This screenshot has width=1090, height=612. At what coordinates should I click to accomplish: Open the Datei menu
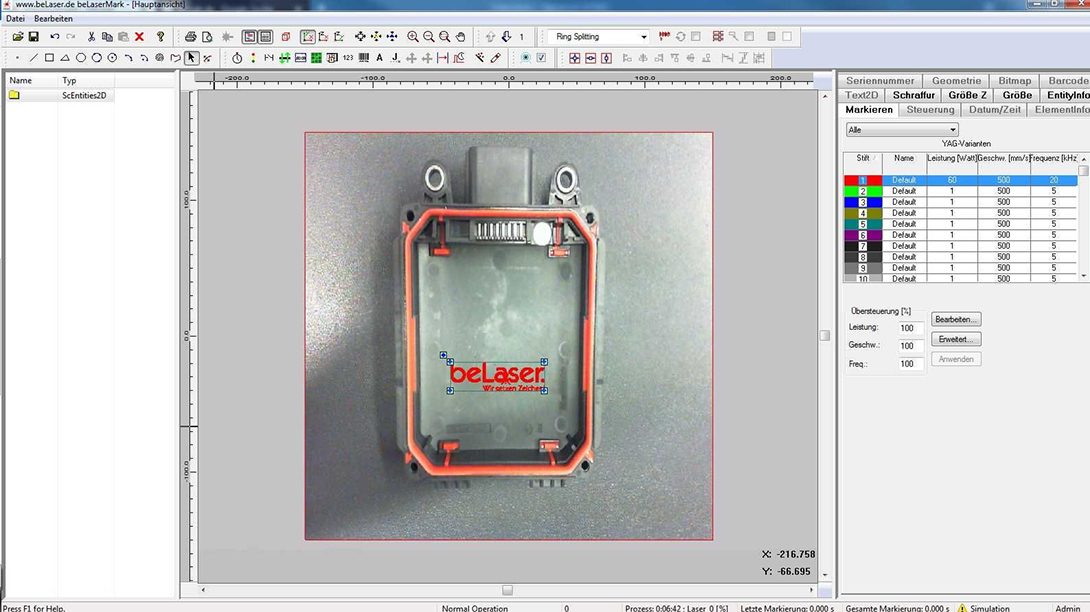pyautogui.click(x=15, y=19)
